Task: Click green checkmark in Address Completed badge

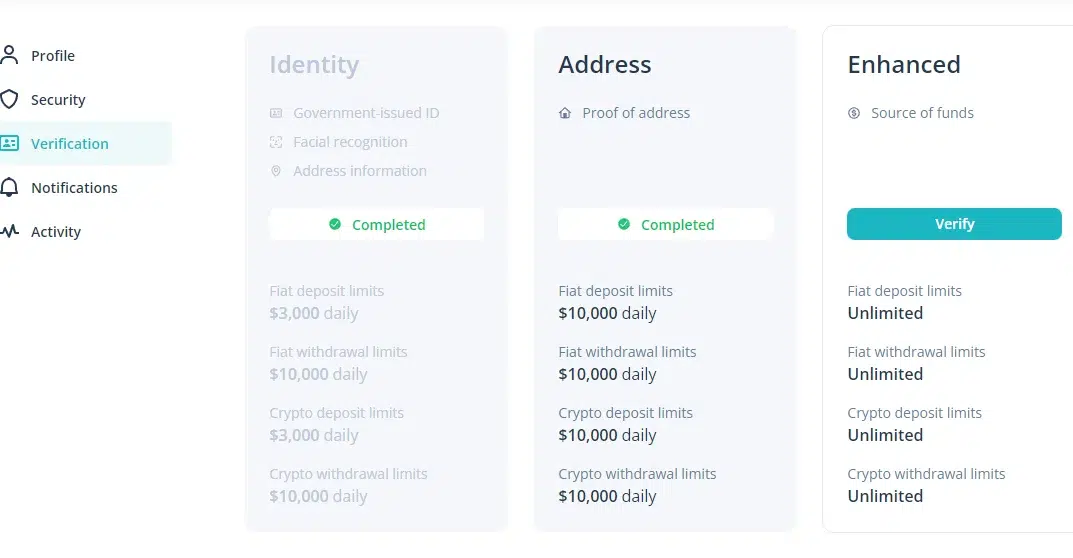Action: [x=623, y=224]
